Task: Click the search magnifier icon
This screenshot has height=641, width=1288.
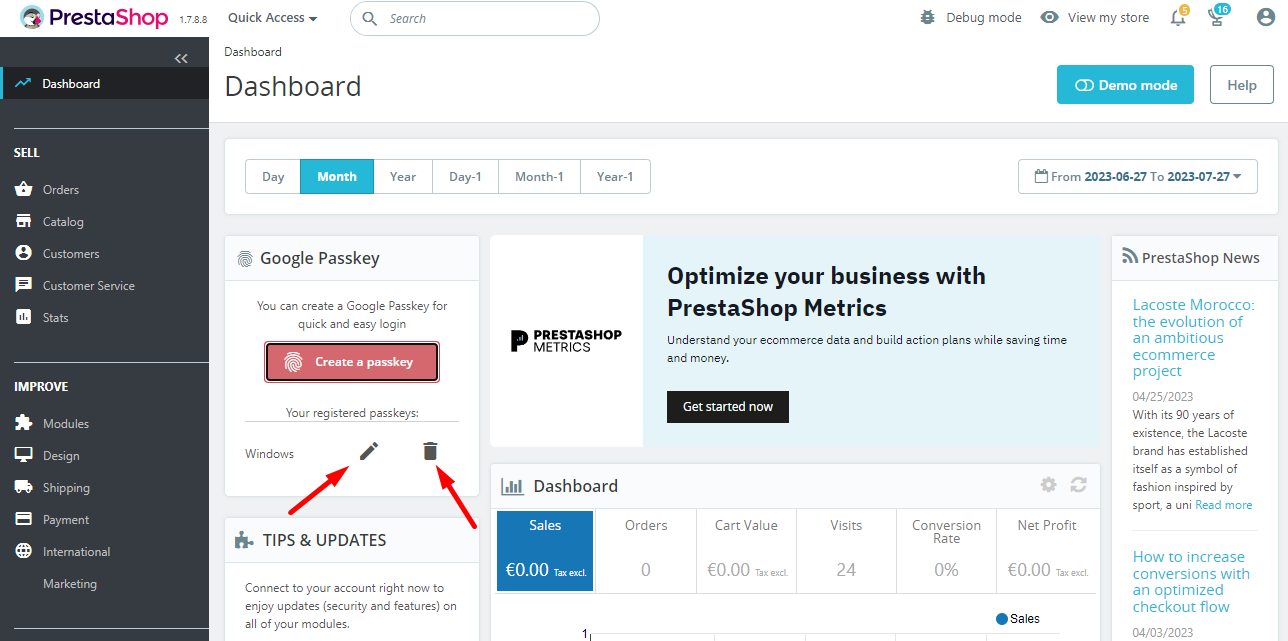Action: click(369, 18)
